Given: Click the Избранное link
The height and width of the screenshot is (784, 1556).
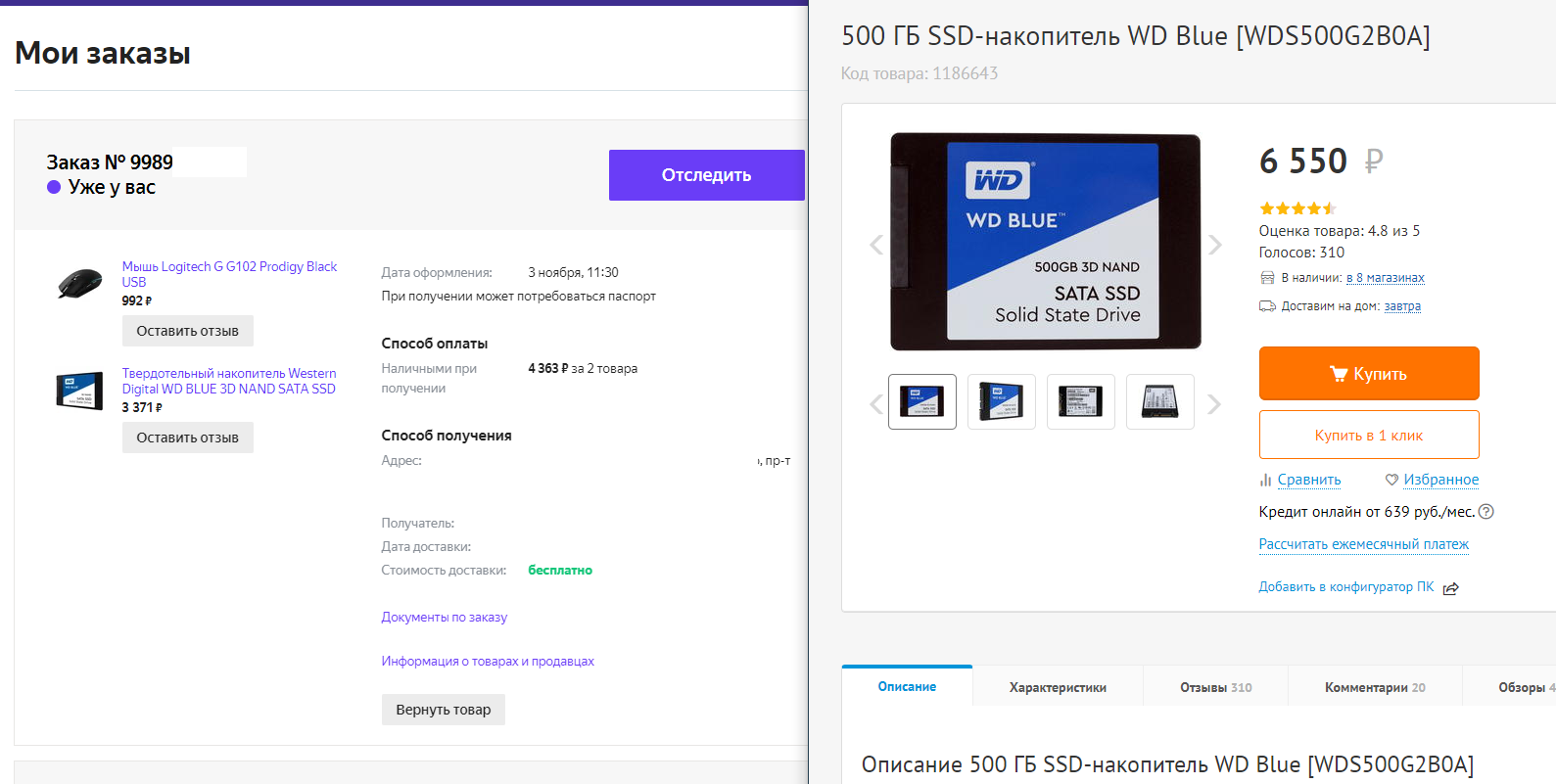Looking at the screenshot, I should pos(1441,480).
